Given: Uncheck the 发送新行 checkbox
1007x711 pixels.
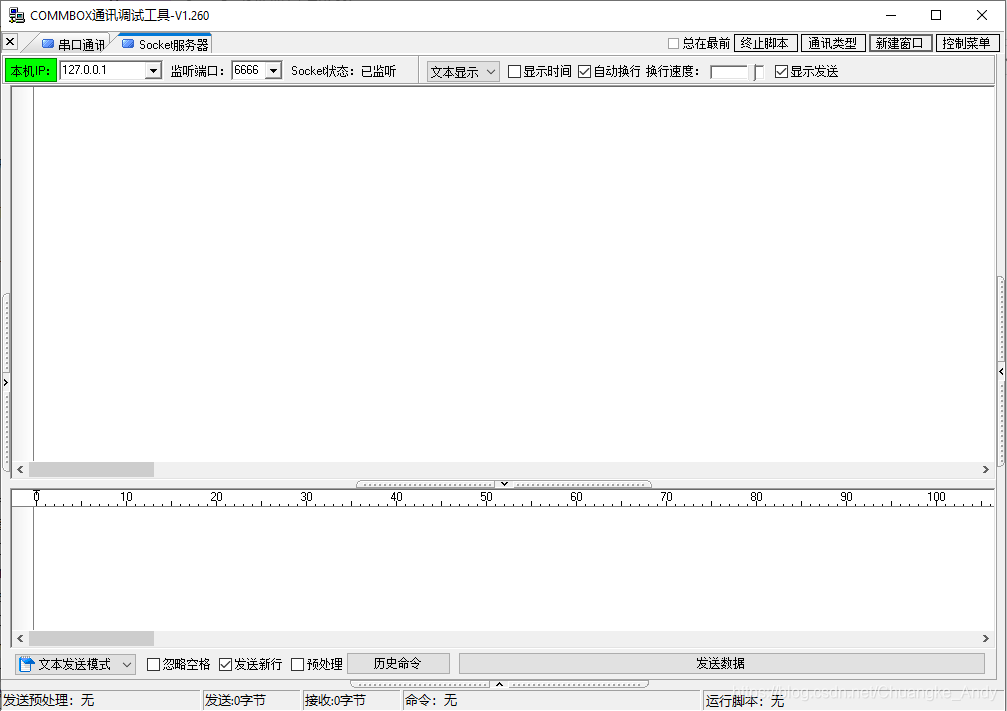Looking at the screenshot, I should pyautogui.click(x=225, y=664).
